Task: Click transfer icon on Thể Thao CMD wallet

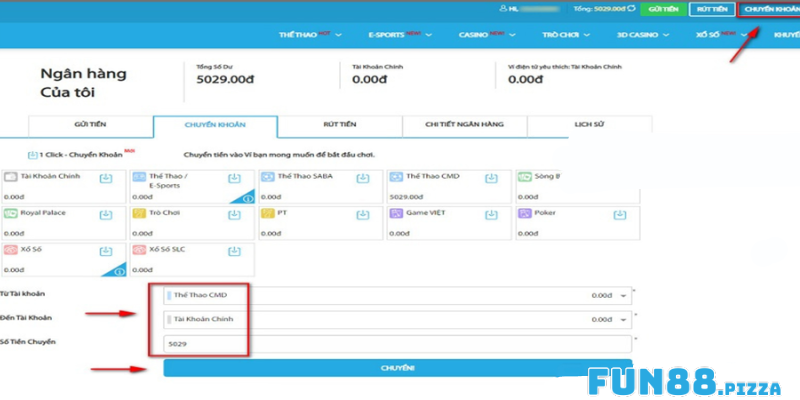Action: click(491, 178)
